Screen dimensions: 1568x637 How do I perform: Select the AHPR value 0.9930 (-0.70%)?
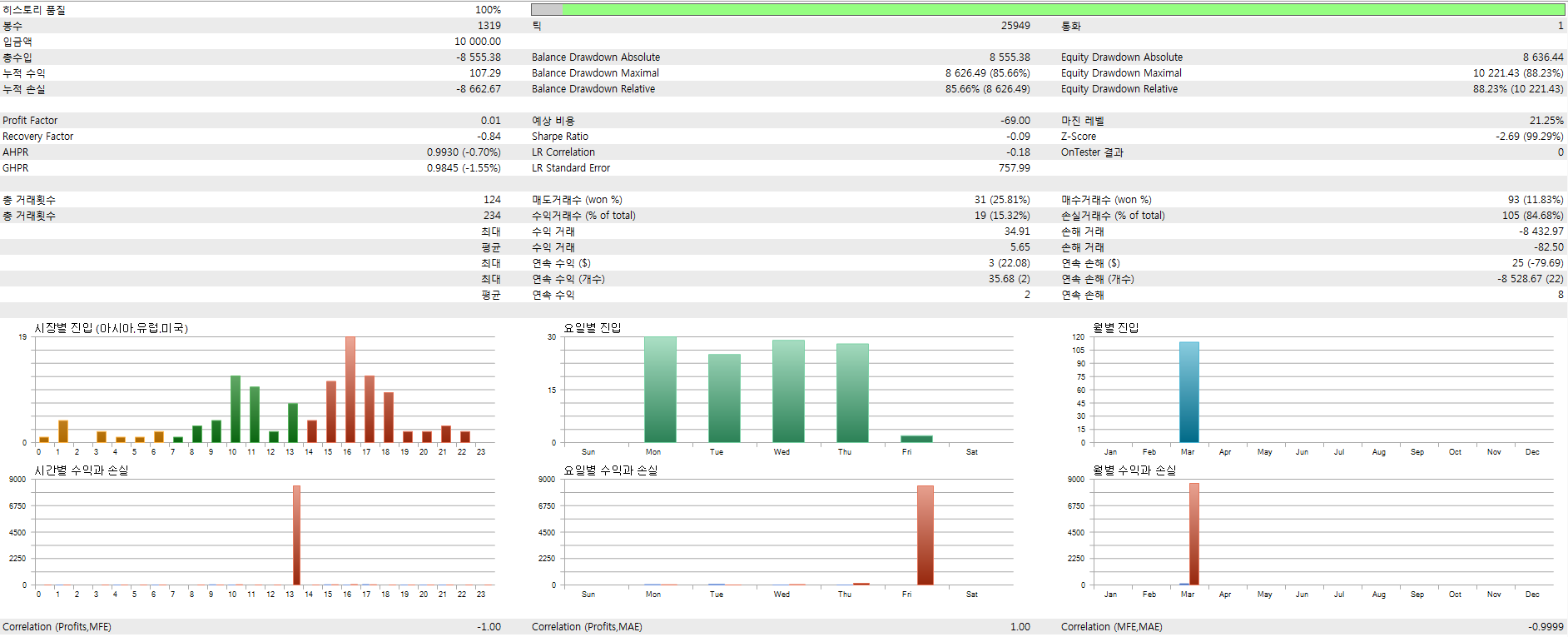464,152
